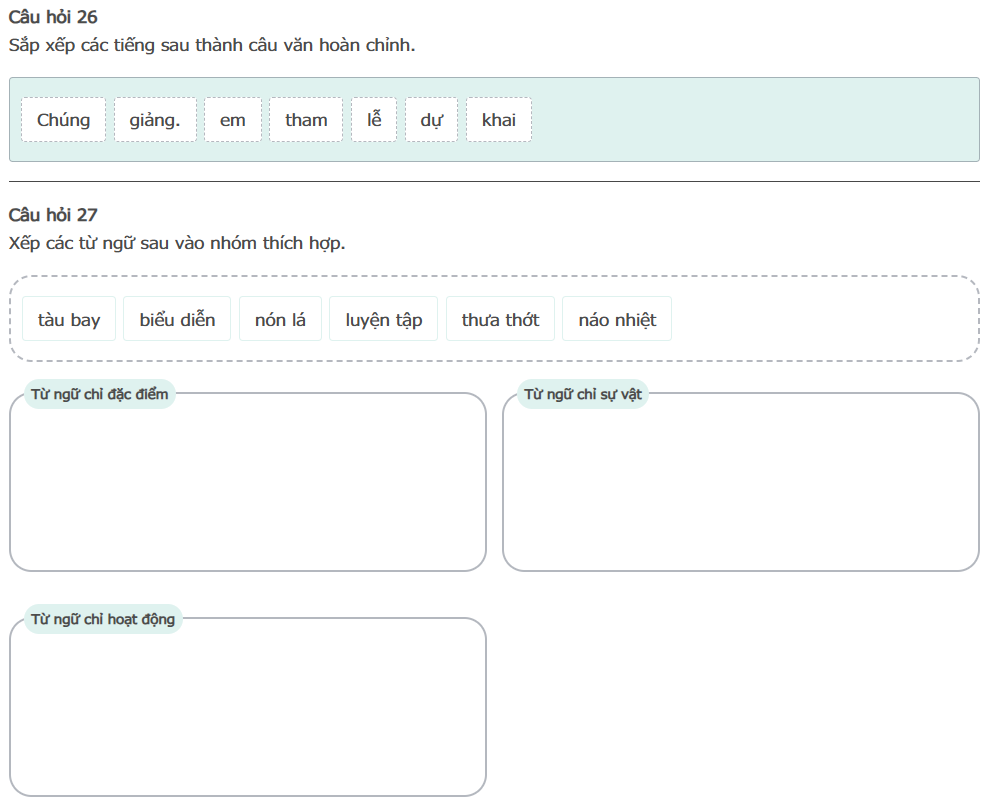Click the 'giảng.' word tile
990x801 pixels.
click(x=155, y=120)
